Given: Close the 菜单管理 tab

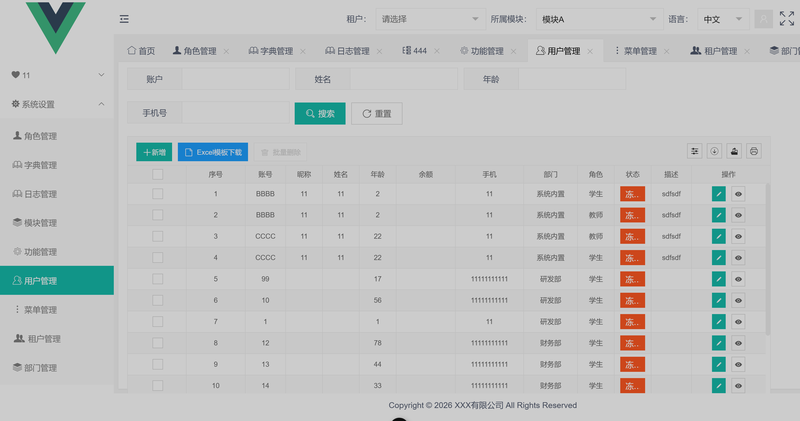Looking at the screenshot, I should (x=666, y=51).
